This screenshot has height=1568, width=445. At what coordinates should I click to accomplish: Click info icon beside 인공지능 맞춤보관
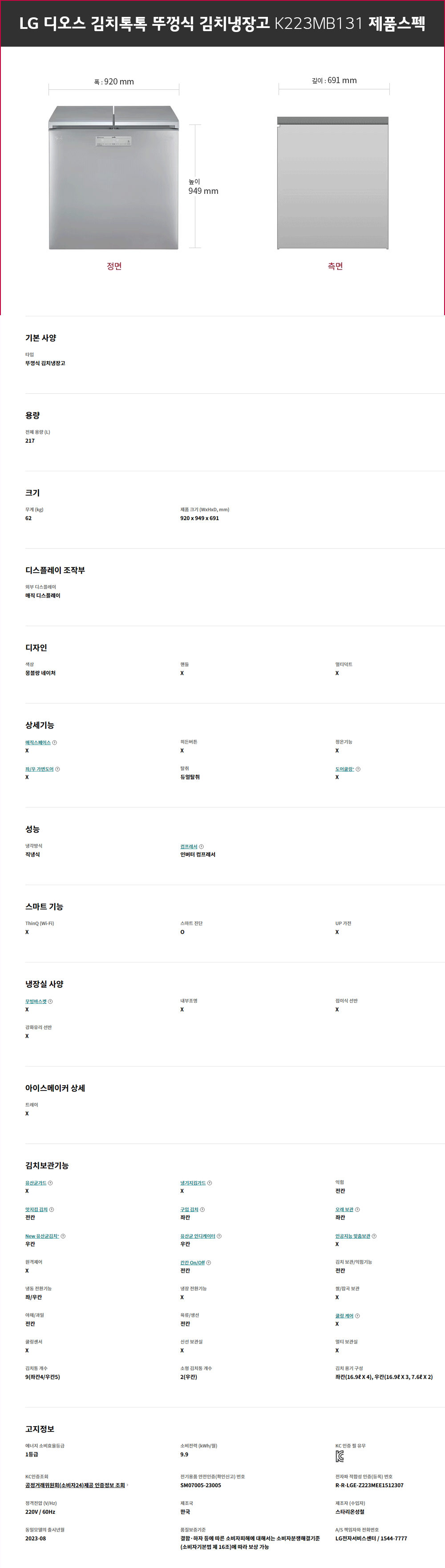pyautogui.click(x=374, y=1236)
